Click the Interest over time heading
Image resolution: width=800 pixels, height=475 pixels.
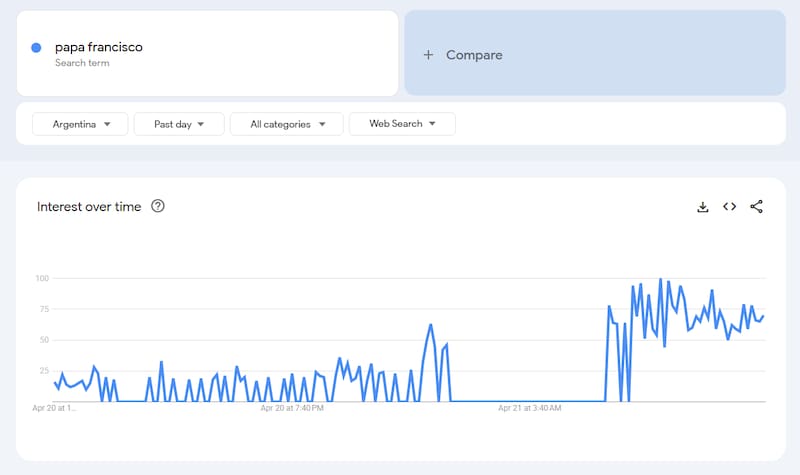(89, 207)
